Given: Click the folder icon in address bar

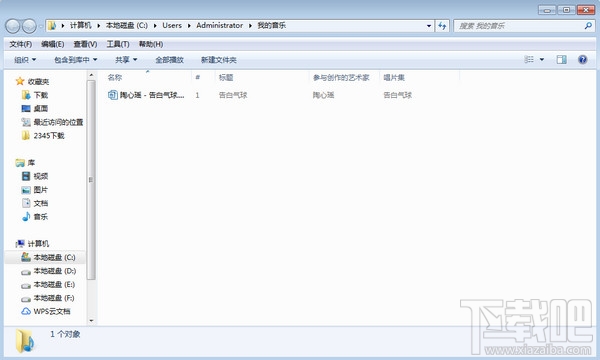Looking at the screenshot, I should pos(52,26).
